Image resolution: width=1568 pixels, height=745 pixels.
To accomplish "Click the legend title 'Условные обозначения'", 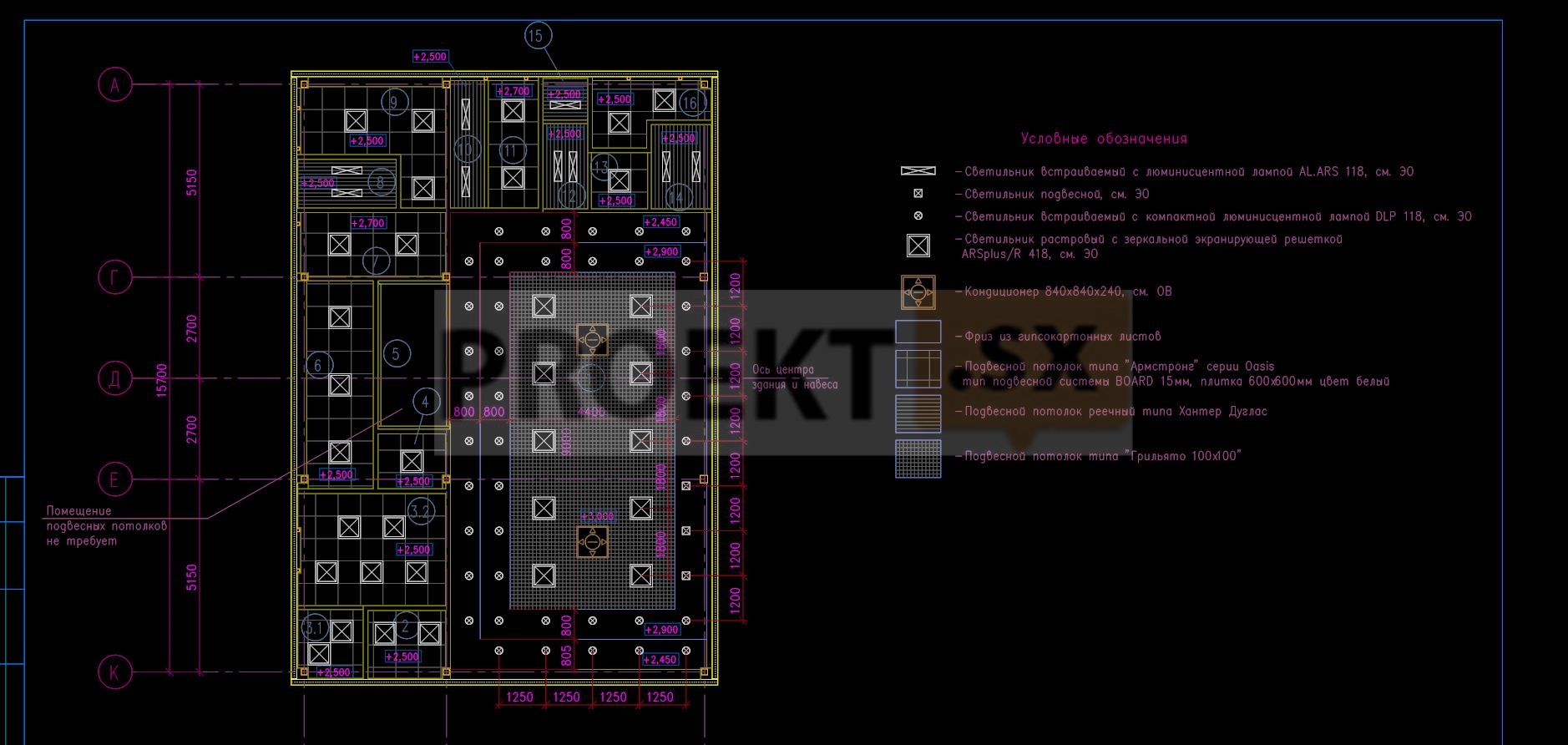I will click(x=1104, y=139).
